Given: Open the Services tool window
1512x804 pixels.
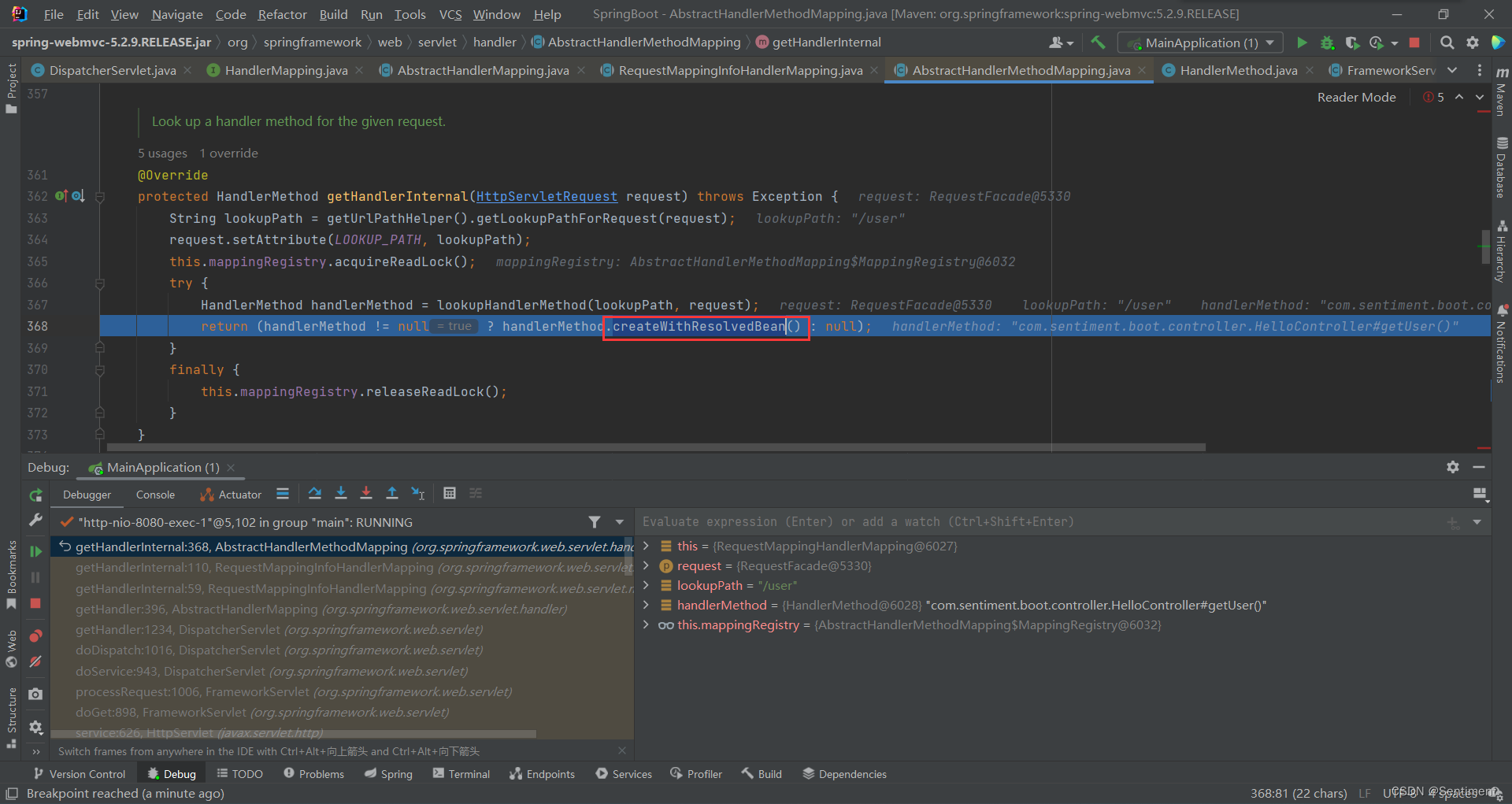Looking at the screenshot, I should click(x=624, y=774).
